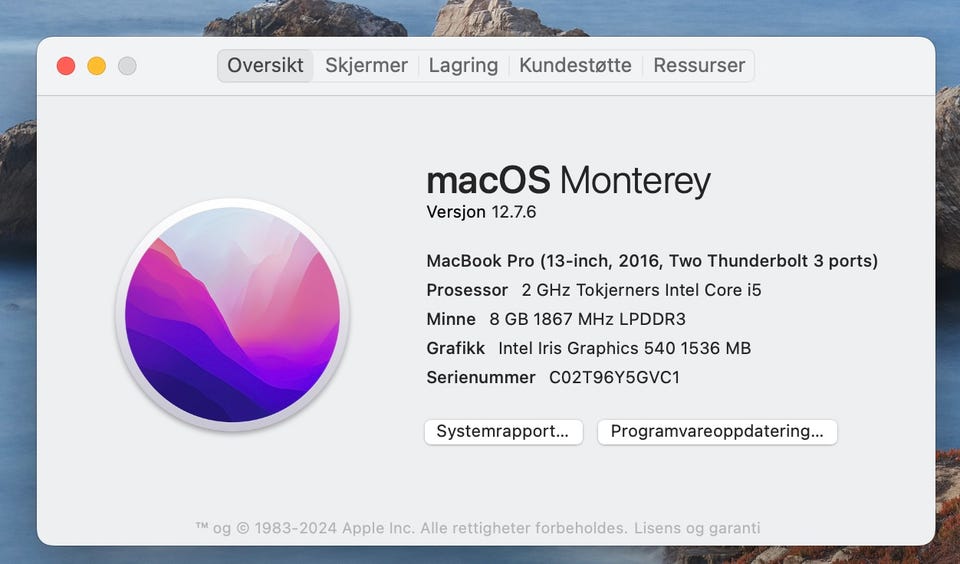Click the Serienummer label
Screen dimensions: 960x564
pos(481,377)
